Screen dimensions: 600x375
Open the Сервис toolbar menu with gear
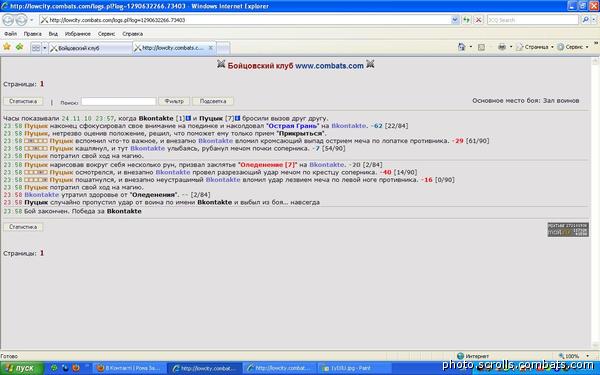573,47
